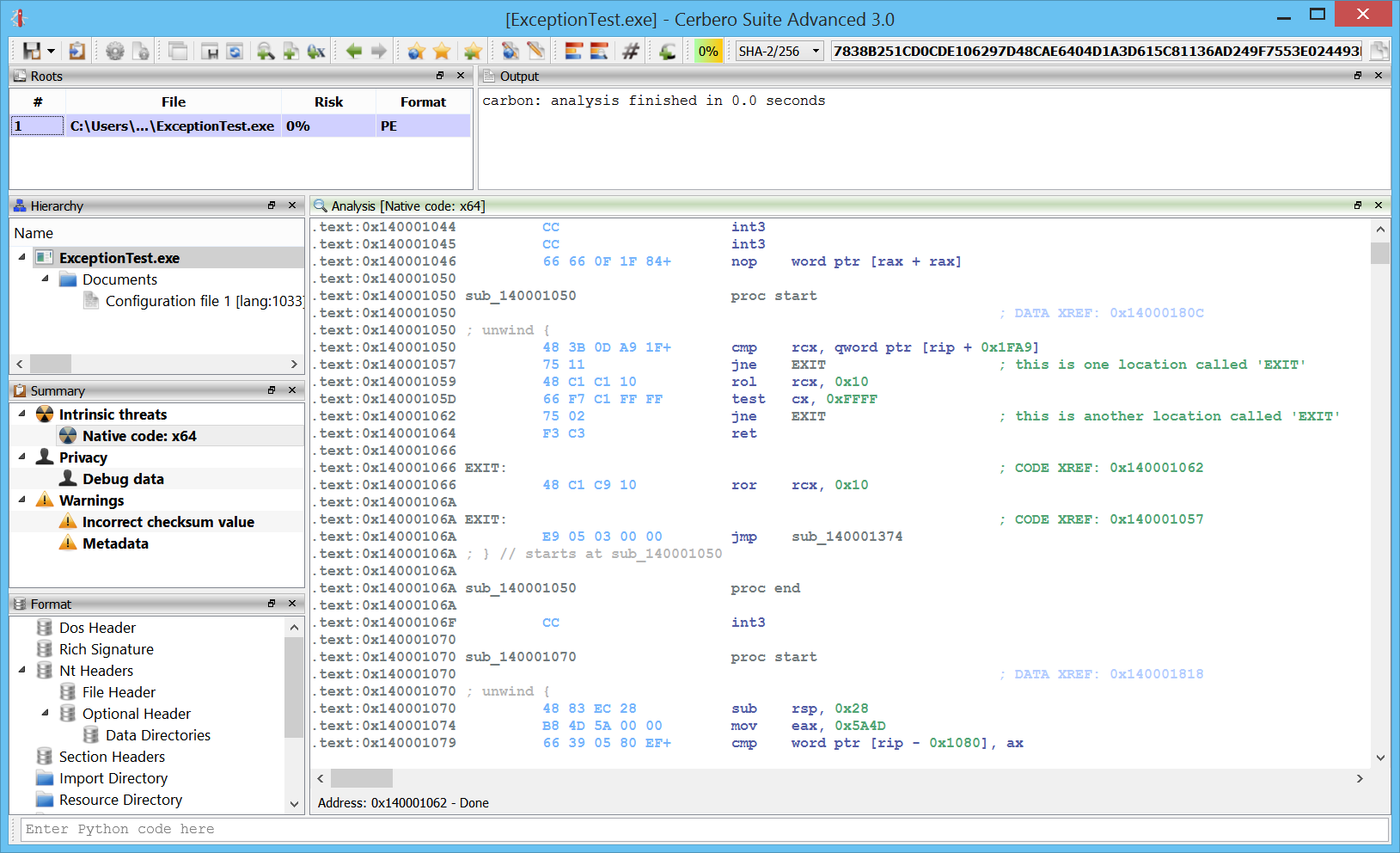Click the File column header in Roots
Viewport: 1400px width, 853px height.
(174, 101)
